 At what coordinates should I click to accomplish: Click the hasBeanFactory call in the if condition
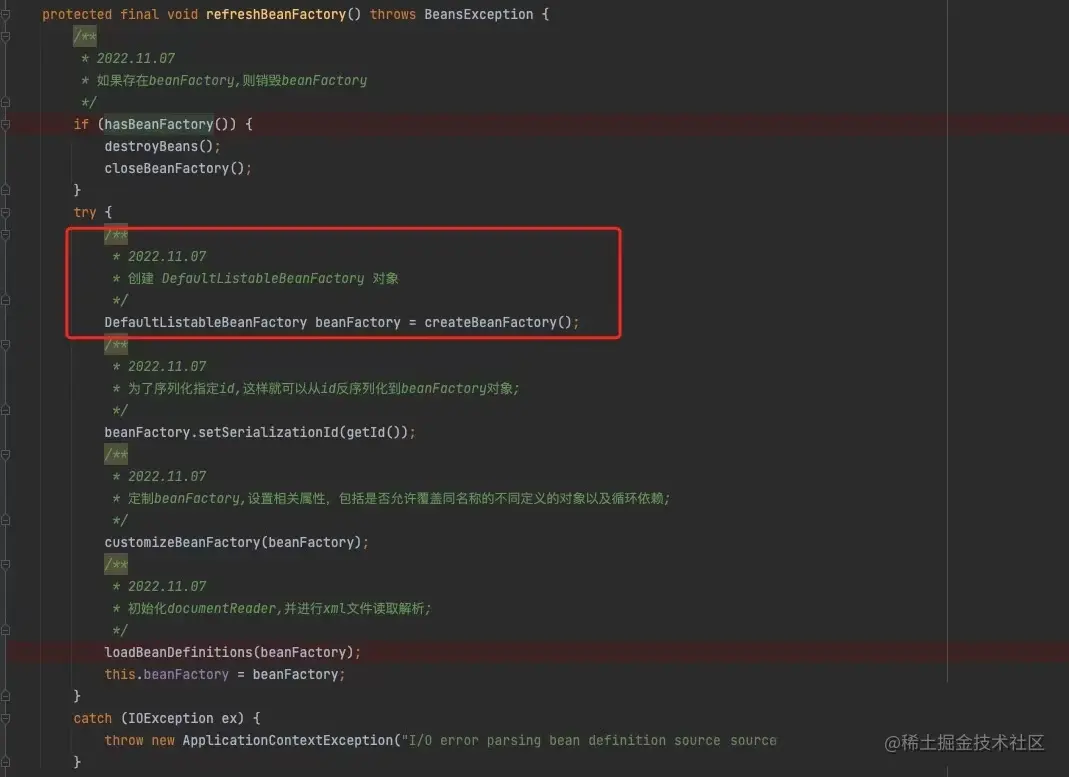[158, 124]
